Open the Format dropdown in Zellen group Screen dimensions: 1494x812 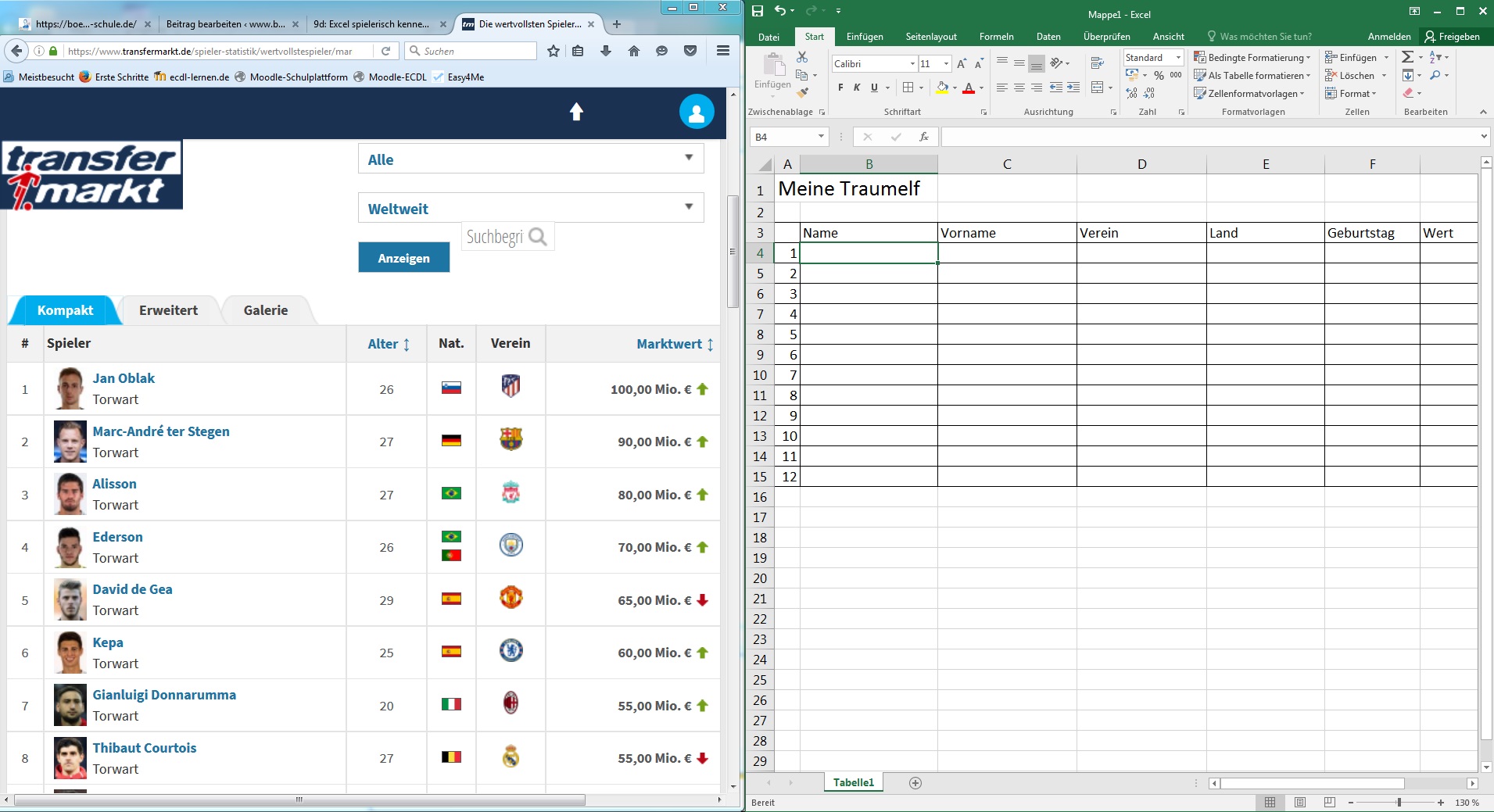[x=1351, y=93]
